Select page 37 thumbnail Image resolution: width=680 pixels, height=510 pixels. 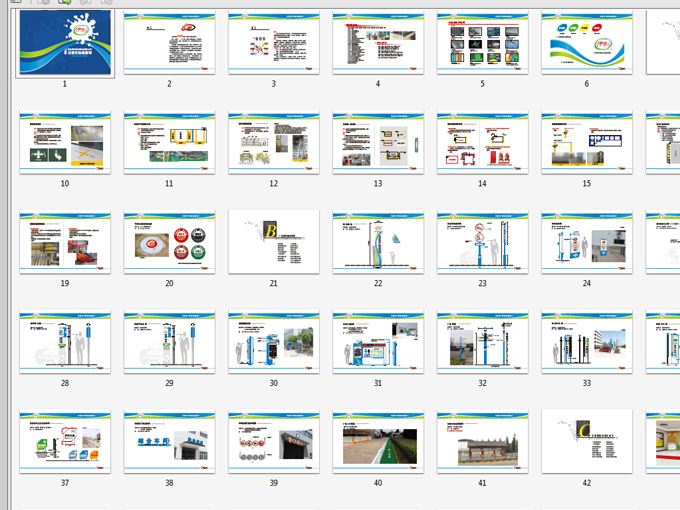65,441
